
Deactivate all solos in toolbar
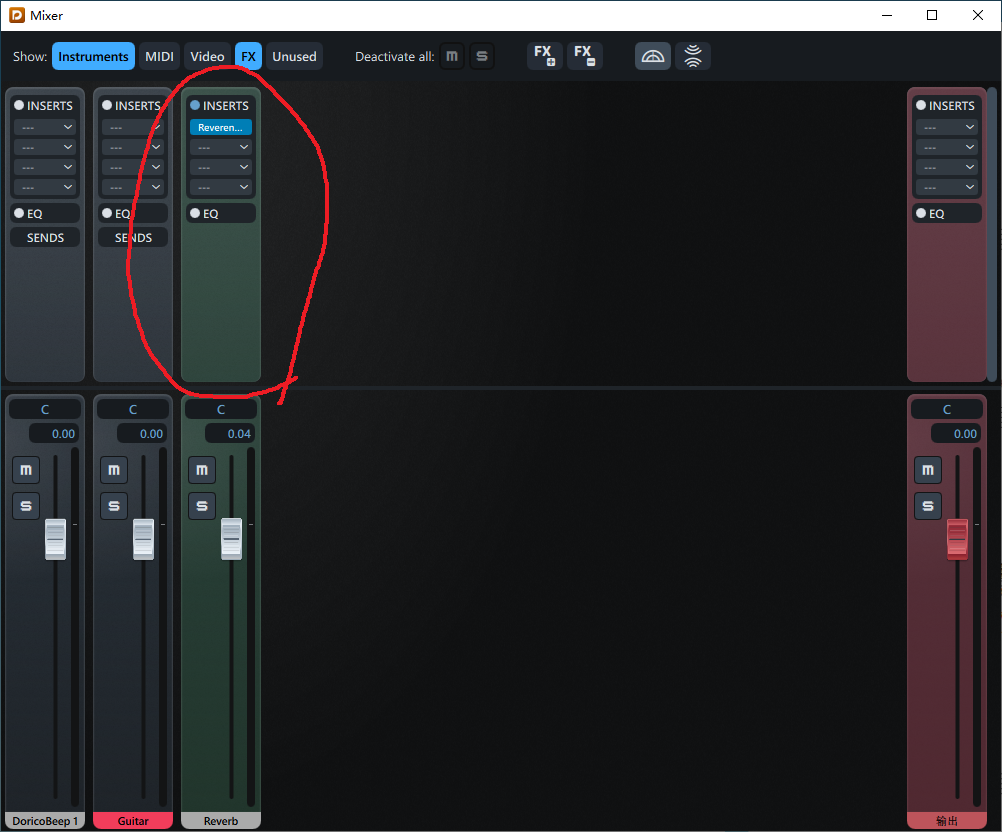click(482, 56)
